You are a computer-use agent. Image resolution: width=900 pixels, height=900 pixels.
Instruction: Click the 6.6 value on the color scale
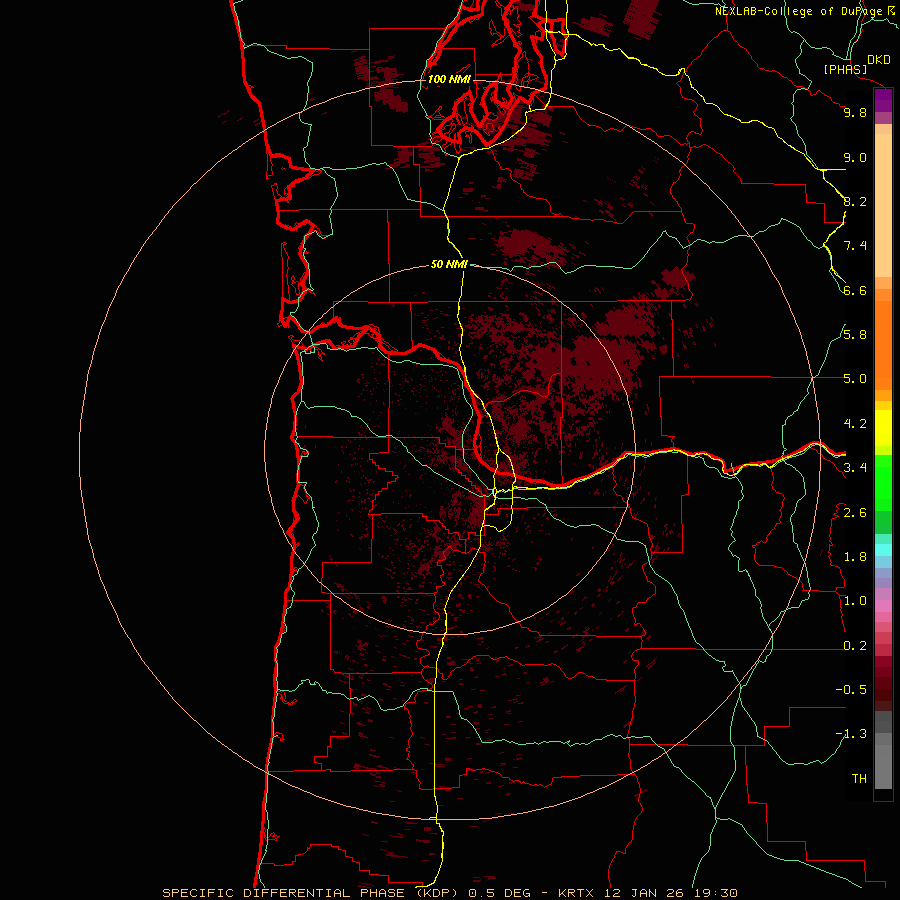tap(855, 290)
